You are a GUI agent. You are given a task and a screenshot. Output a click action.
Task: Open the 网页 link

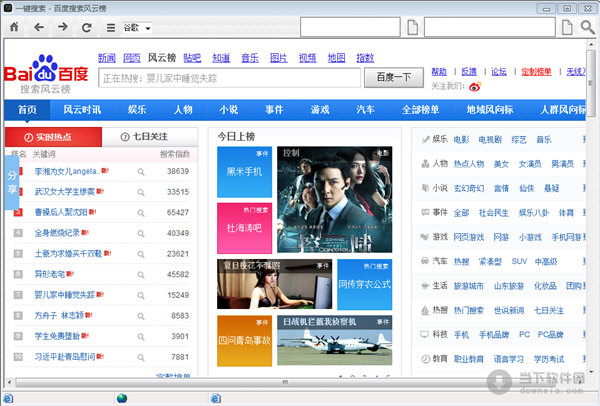click(x=132, y=58)
